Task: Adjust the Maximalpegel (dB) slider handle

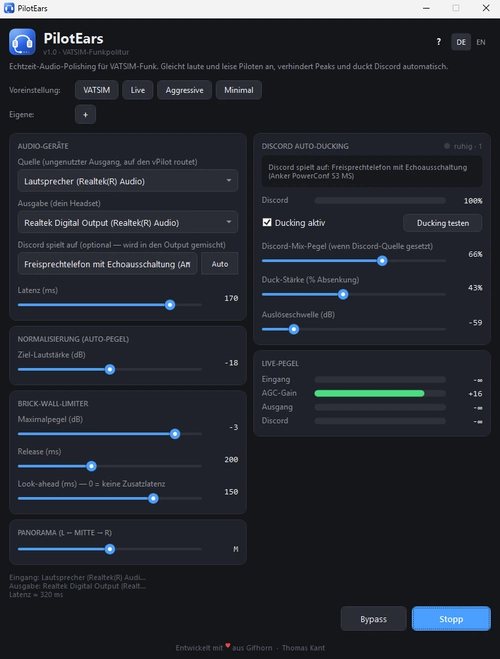Action: point(175,434)
